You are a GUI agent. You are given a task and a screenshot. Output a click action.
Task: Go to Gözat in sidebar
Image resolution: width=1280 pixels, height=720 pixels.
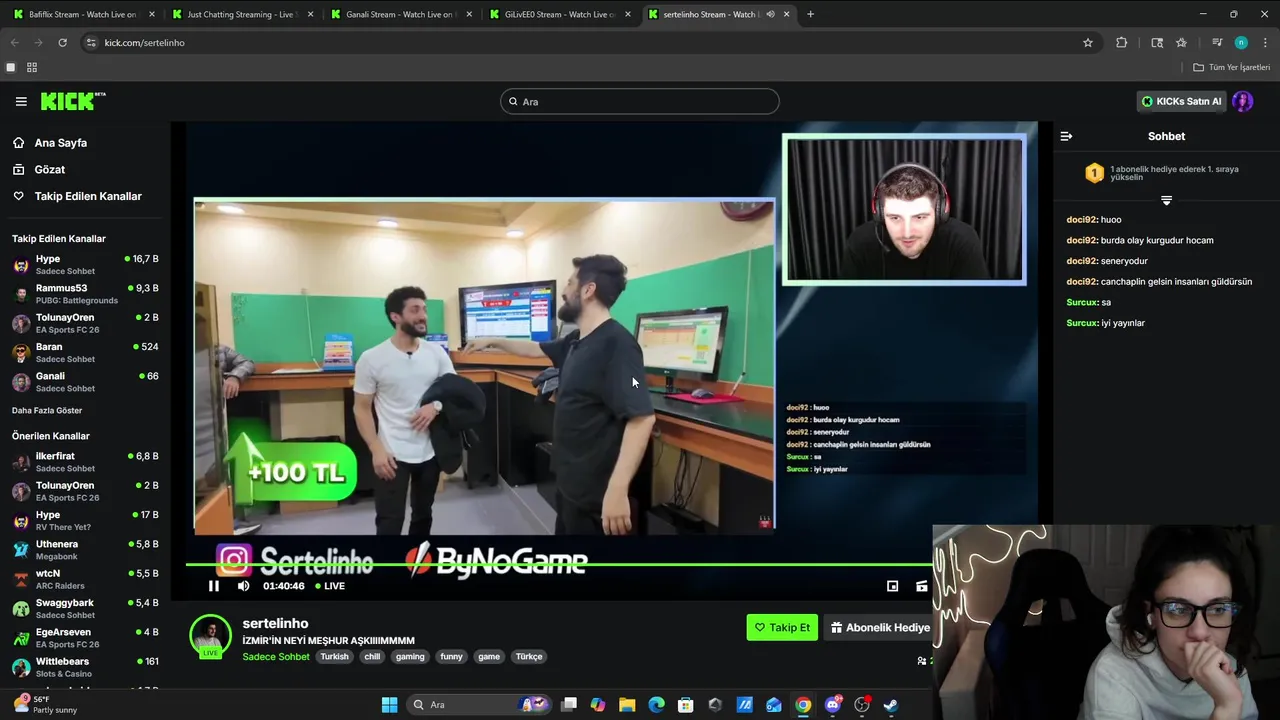click(x=49, y=170)
